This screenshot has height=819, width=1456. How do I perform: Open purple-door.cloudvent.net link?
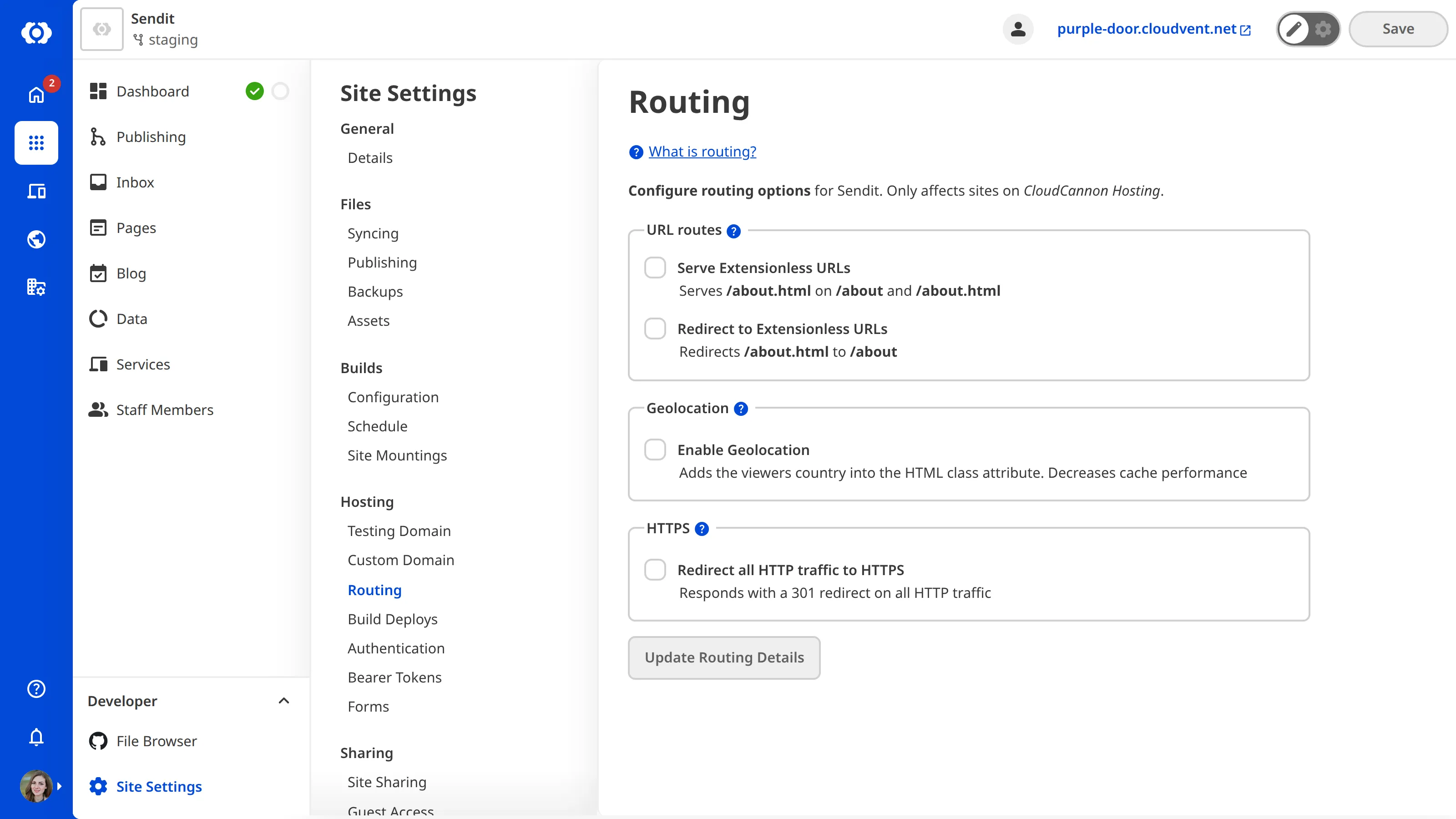(1153, 29)
